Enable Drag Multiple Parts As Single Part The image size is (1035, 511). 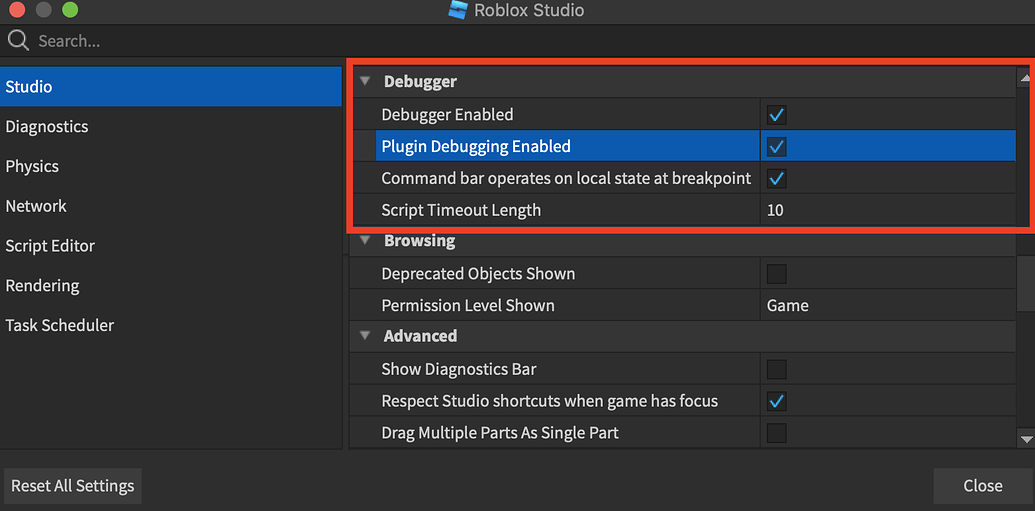pyautogui.click(x=776, y=432)
